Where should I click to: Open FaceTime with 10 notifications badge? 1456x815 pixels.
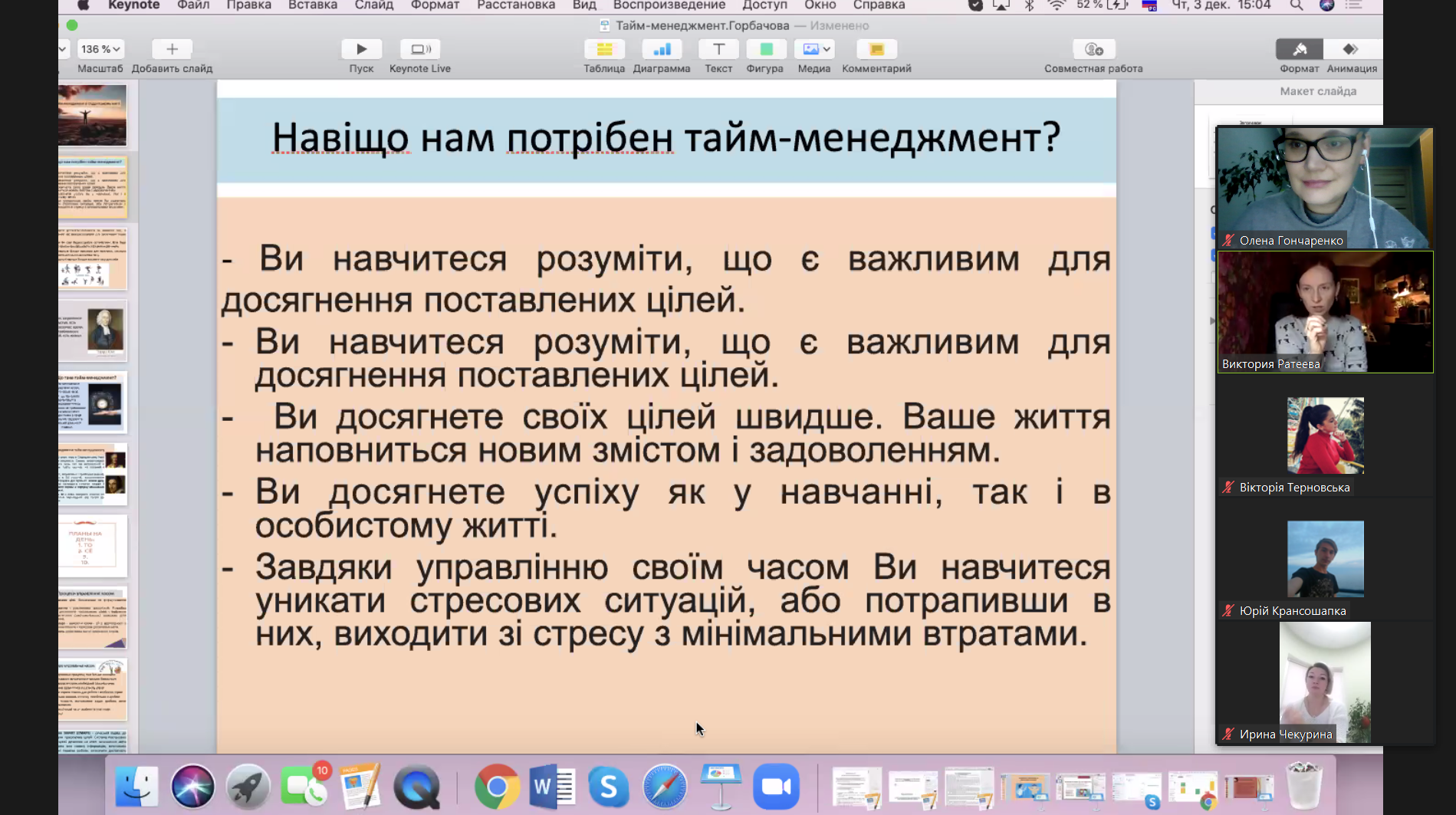[x=304, y=787]
